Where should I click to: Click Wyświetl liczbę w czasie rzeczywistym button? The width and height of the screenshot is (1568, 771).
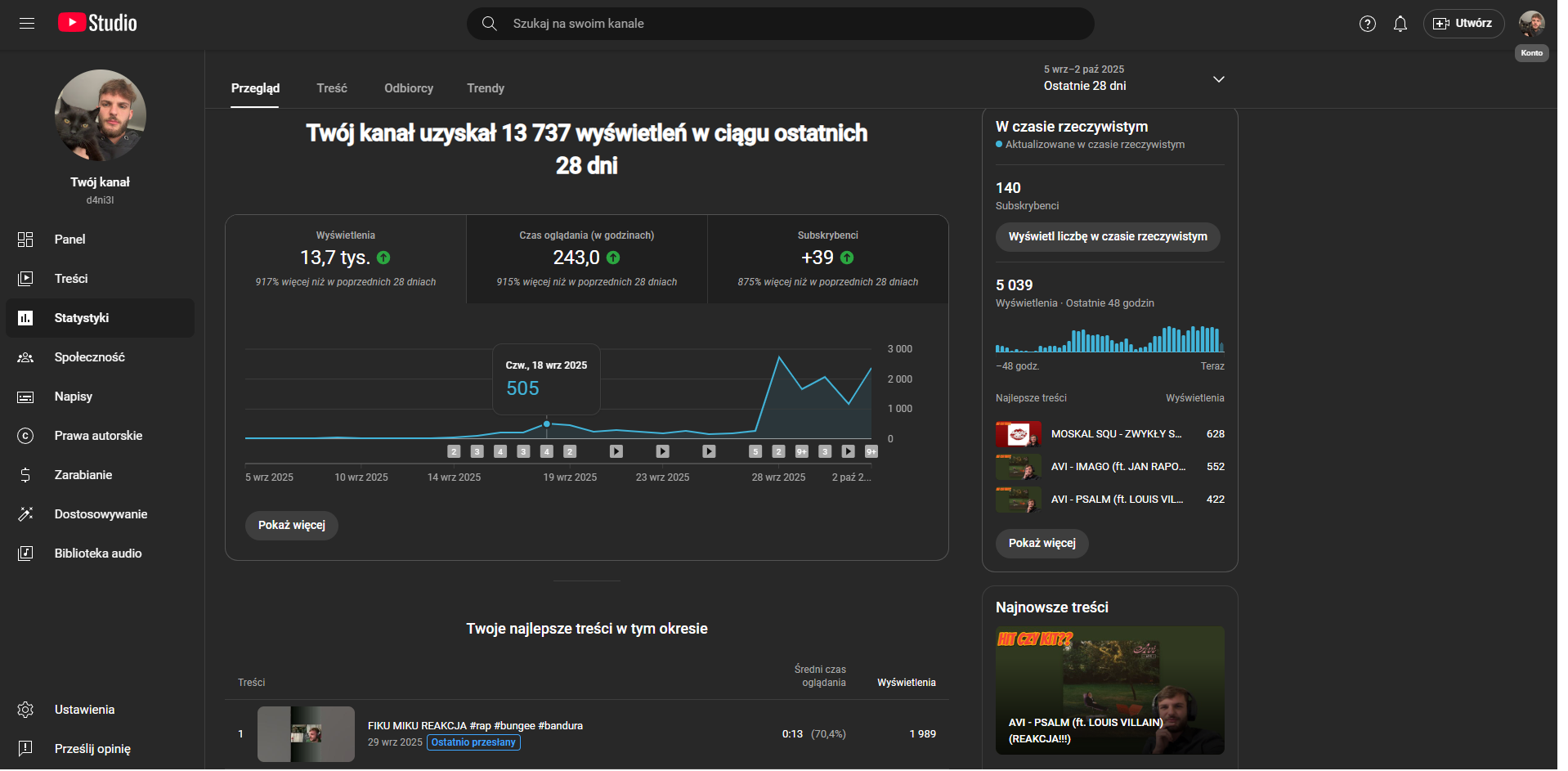coord(1107,237)
